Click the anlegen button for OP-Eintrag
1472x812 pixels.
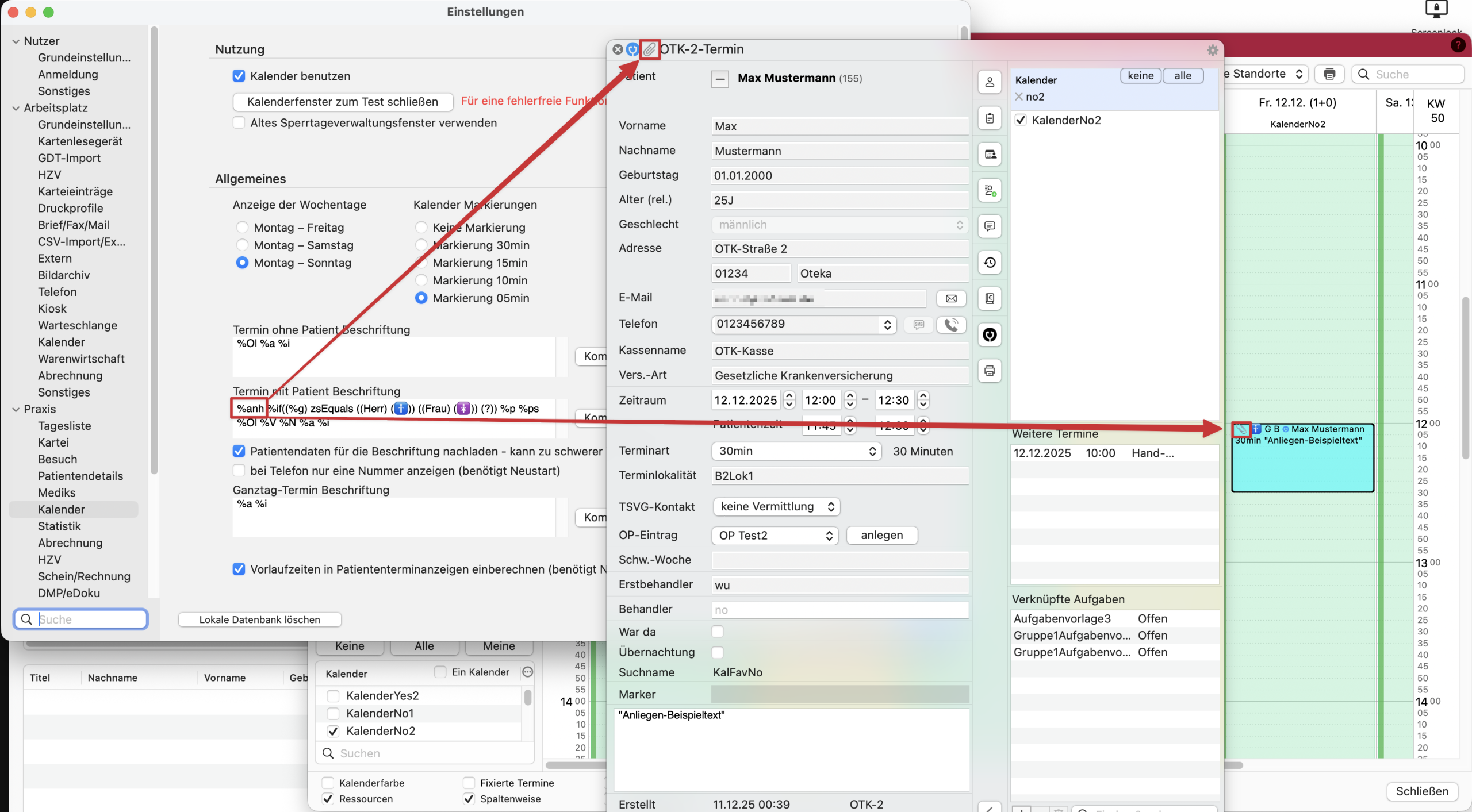click(x=881, y=535)
